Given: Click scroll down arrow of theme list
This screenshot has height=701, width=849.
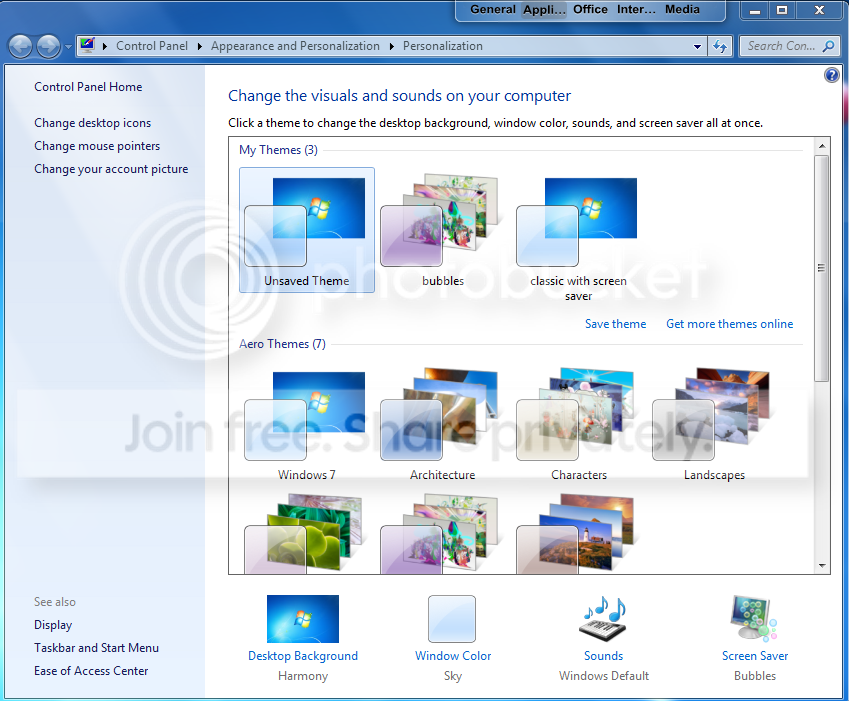Looking at the screenshot, I should coord(821,566).
